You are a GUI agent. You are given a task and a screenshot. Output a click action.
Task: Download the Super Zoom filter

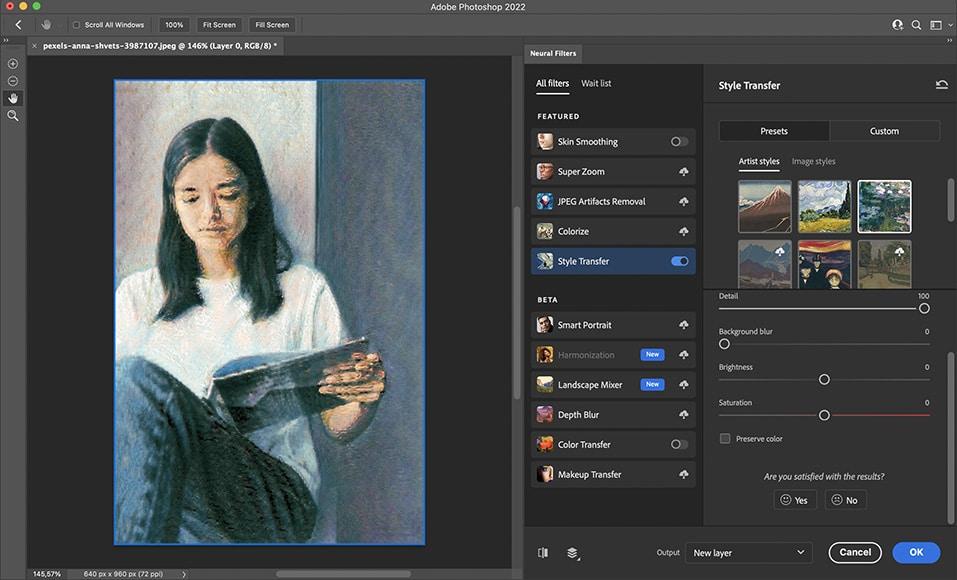coord(683,172)
